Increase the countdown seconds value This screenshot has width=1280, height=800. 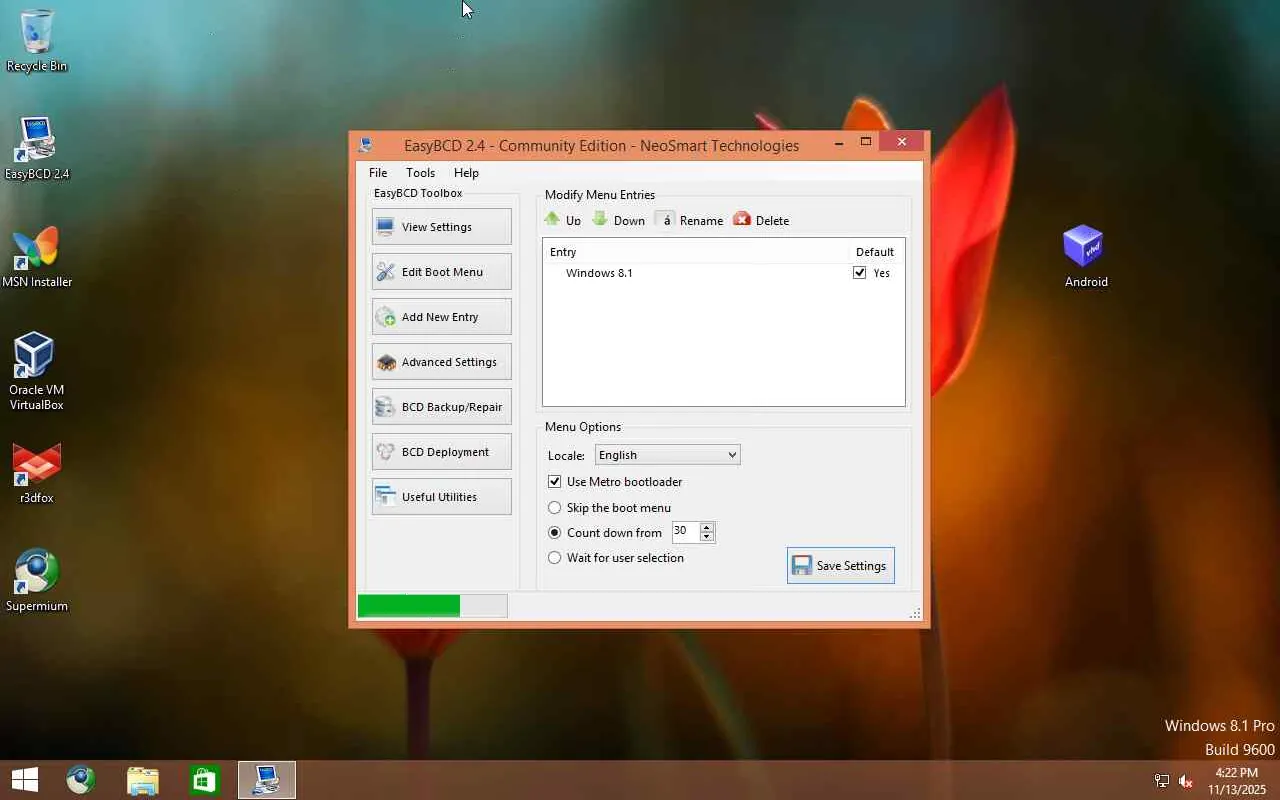[x=707, y=527]
